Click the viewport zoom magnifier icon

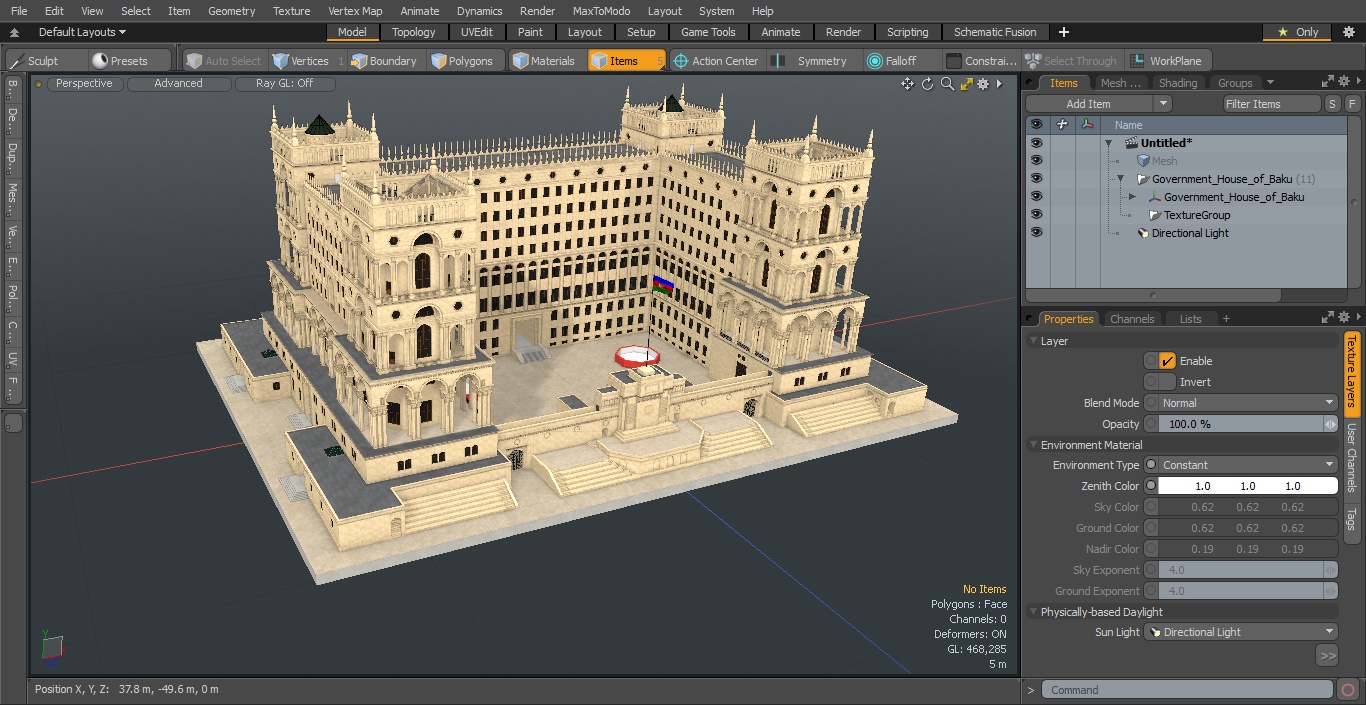(x=947, y=84)
